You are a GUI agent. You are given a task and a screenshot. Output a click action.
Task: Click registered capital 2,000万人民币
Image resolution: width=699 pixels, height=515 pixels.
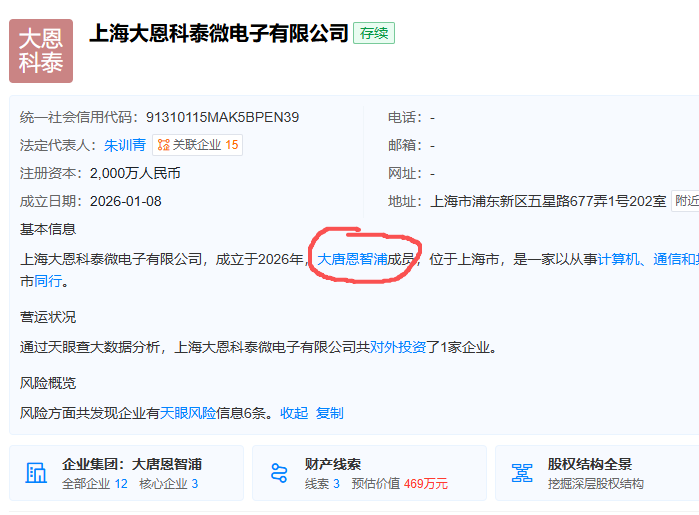point(135,173)
